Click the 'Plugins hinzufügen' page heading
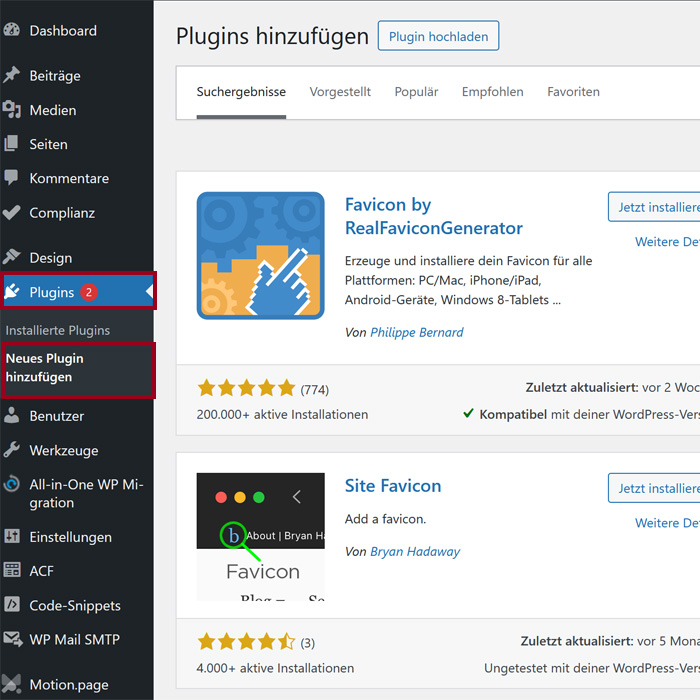Viewport: 700px width, 700px height. (x=272, y=36)
